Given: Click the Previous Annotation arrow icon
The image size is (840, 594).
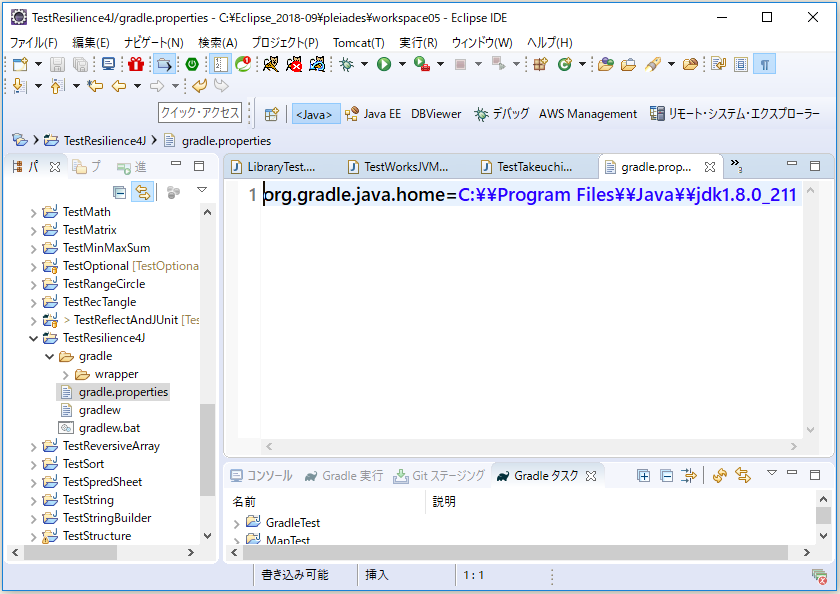Looking at the screenshot, I should pos(57,86).
